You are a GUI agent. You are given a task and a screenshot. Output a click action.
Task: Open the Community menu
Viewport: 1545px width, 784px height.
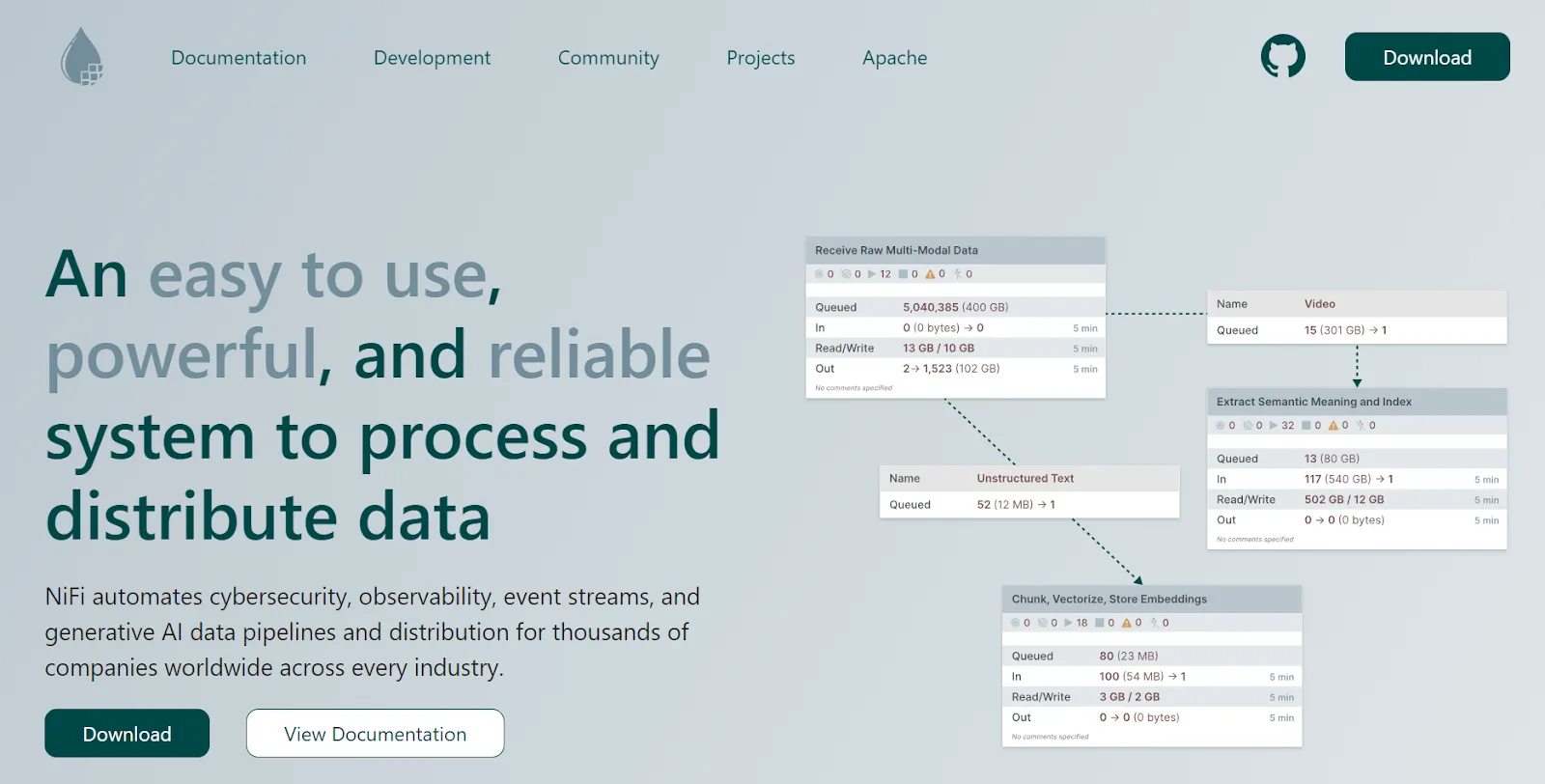608,58
